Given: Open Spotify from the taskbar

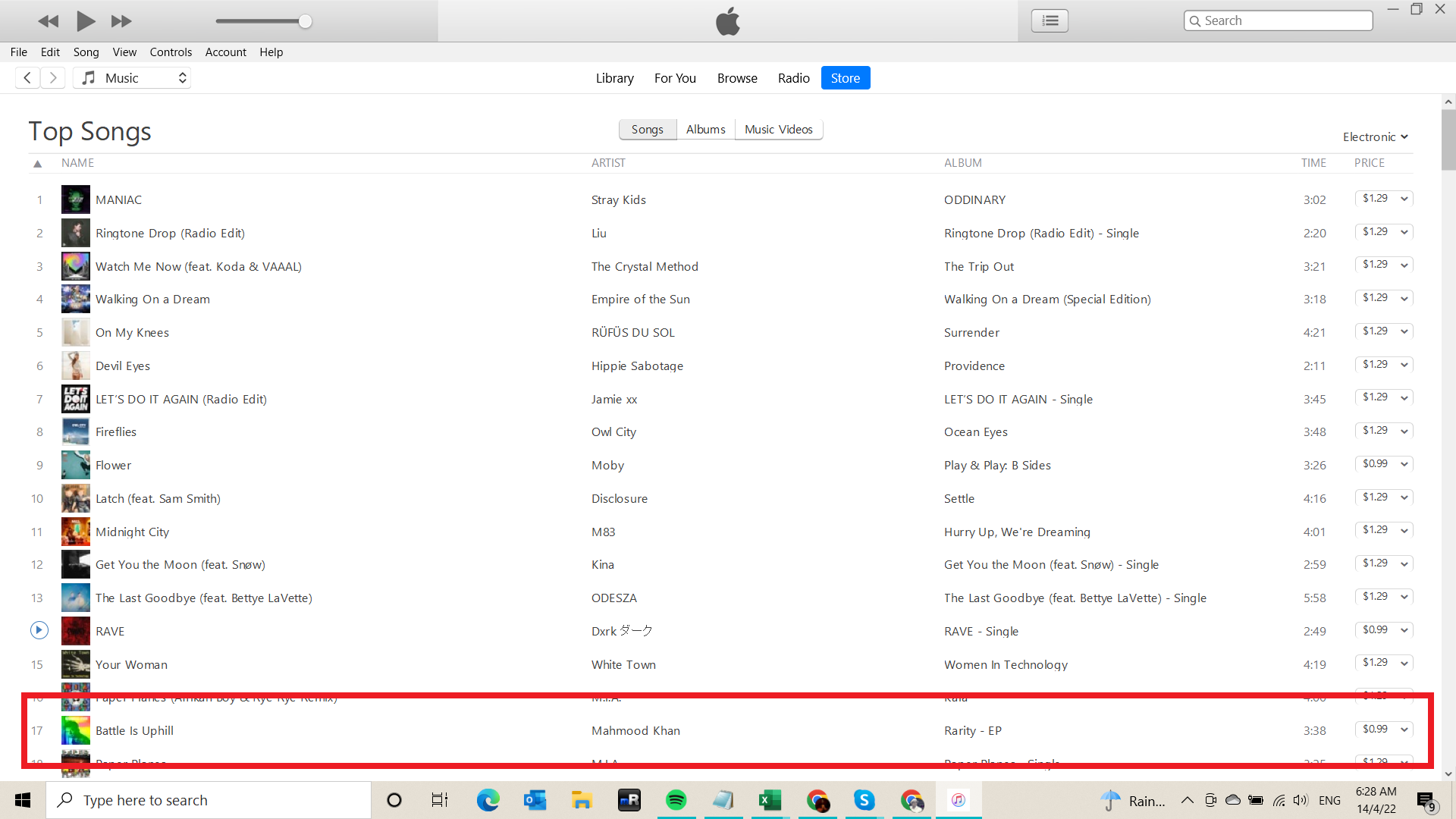Looking at the screenshot, I should 676,800.
